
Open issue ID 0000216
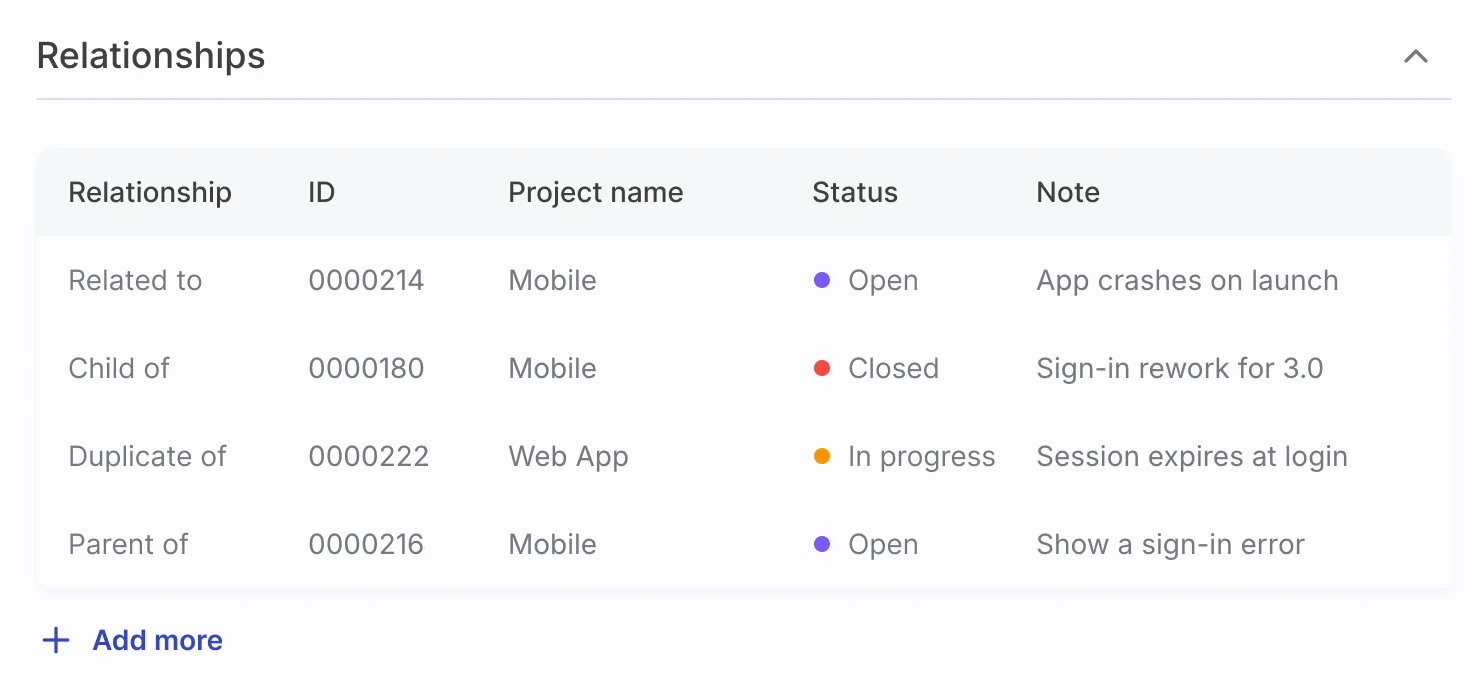(x=366, y=545)
